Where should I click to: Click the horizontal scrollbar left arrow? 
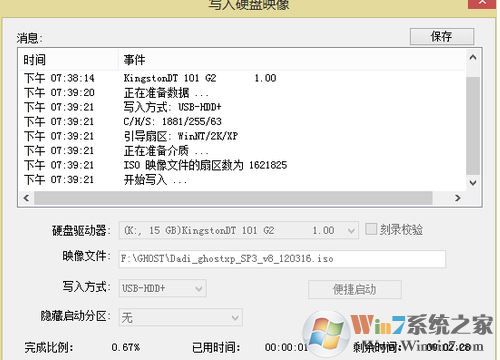click(x=26, y=198)
